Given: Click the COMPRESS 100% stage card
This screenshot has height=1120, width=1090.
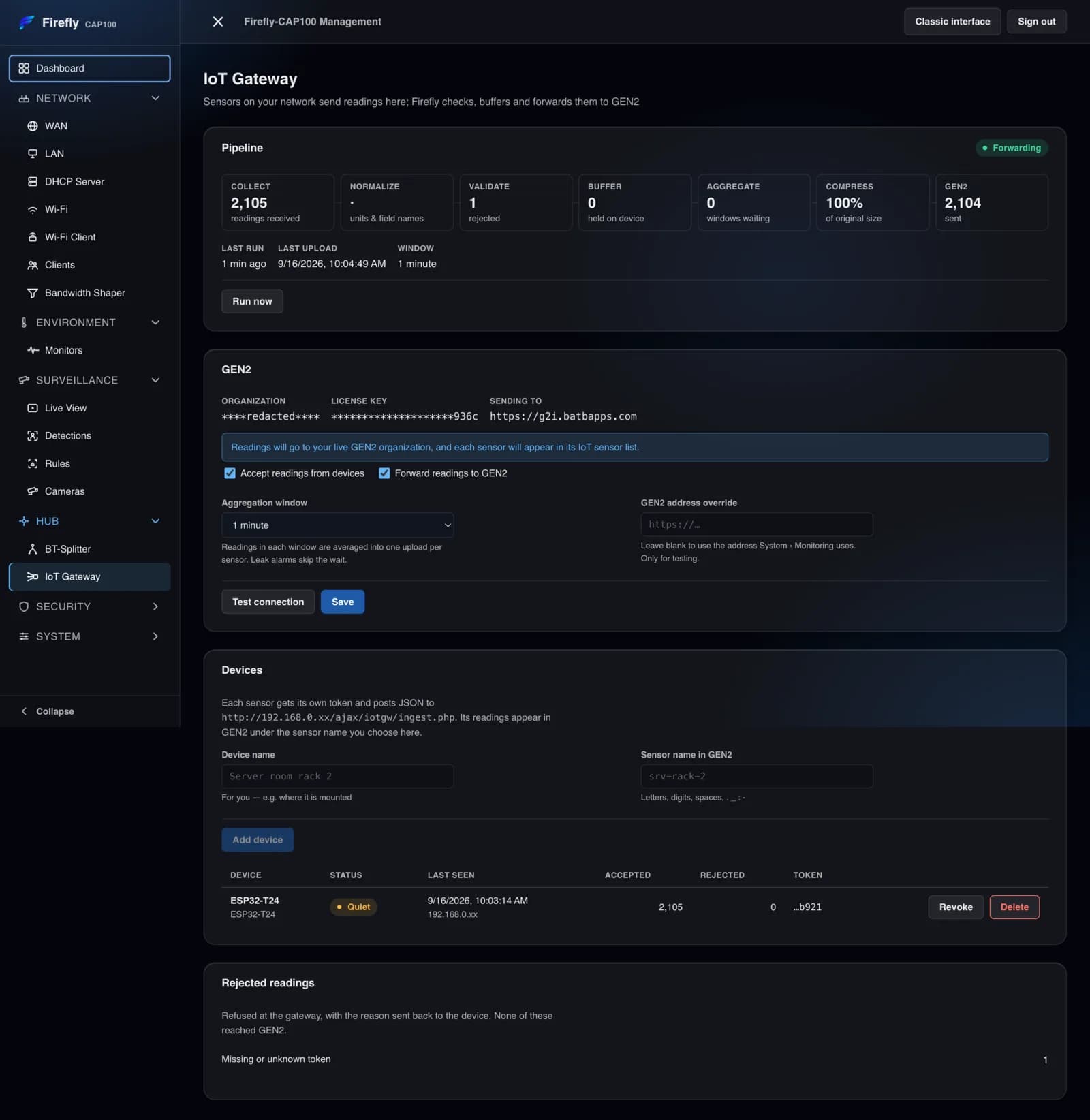Looking at the screenshot, I should coord(873,202).
